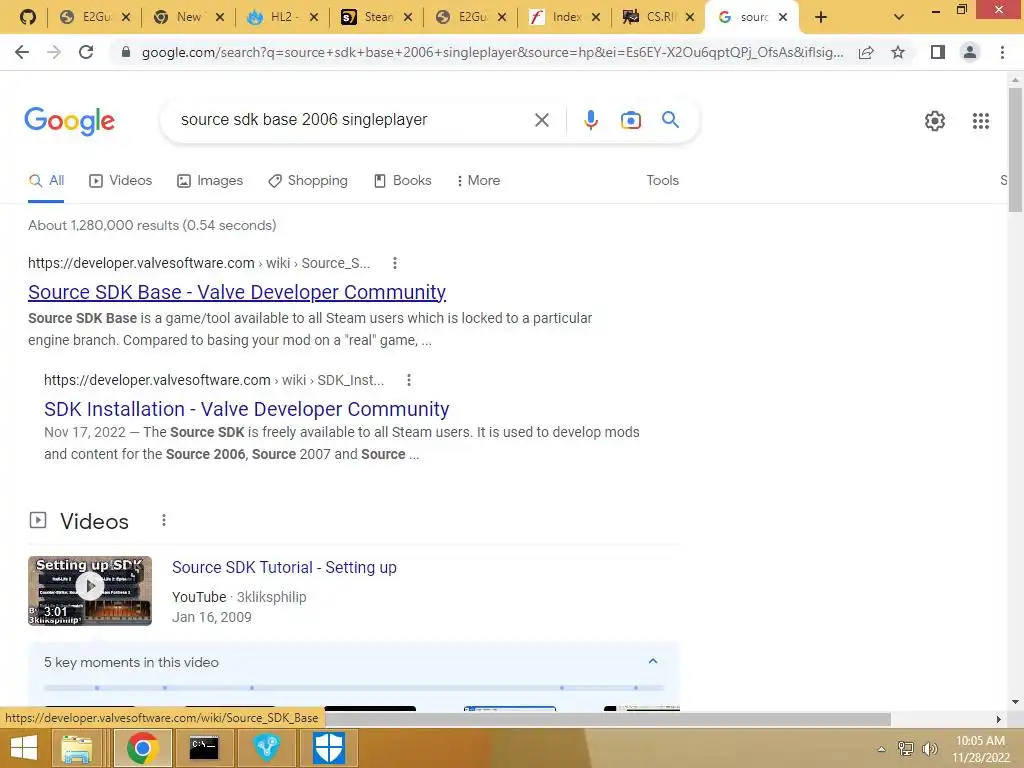Open SDK Installation - Valve Developer Community
This screenshot has width=1024, height=768.
click(247, 409)
